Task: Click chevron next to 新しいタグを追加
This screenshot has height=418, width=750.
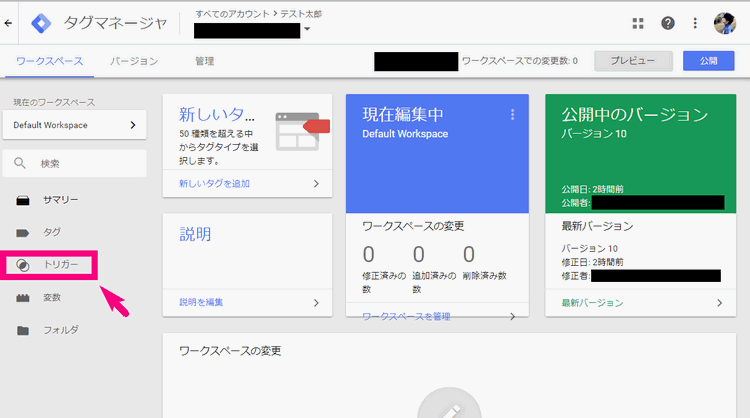Action: 316,184
